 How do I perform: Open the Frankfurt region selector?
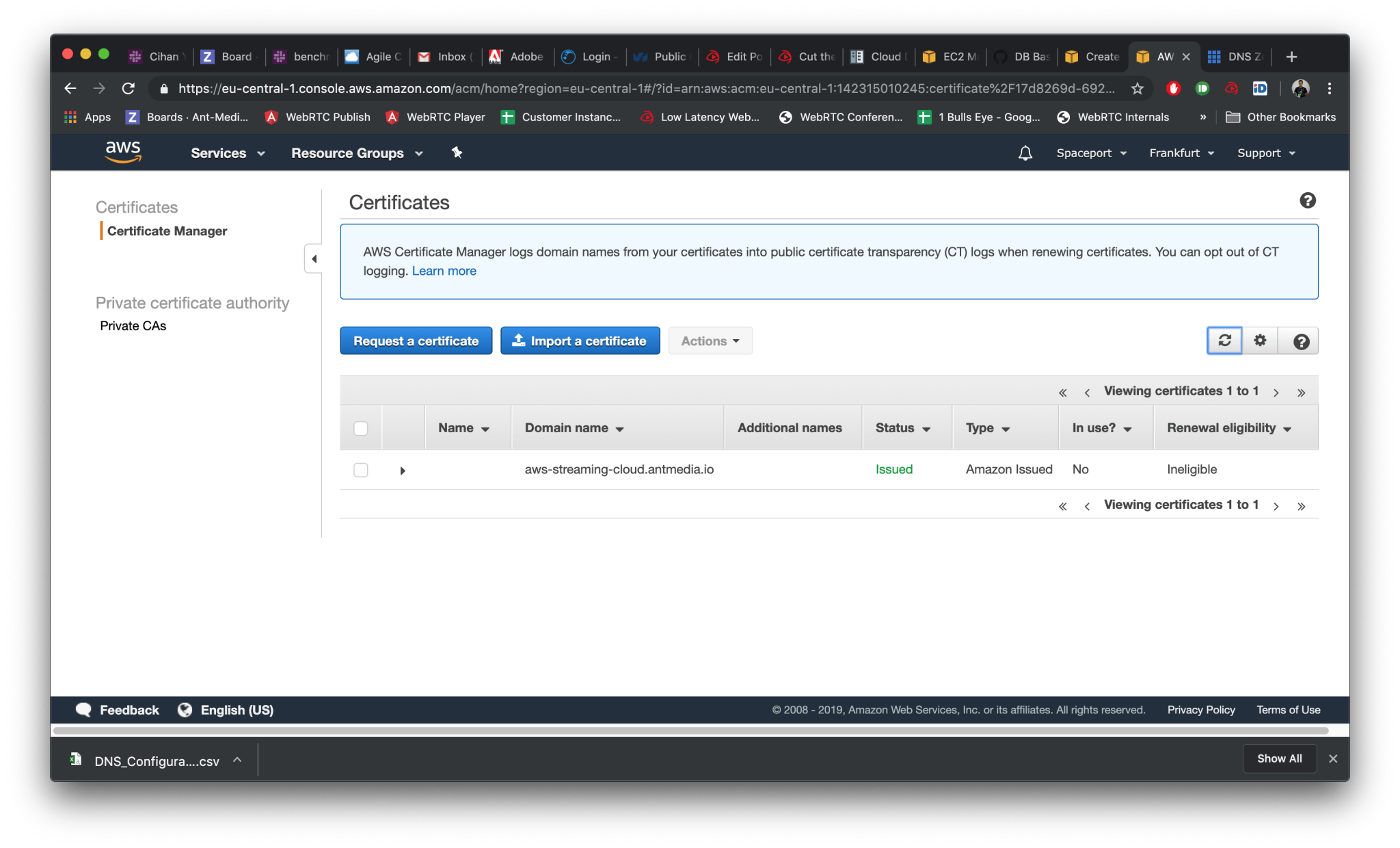1181,153
